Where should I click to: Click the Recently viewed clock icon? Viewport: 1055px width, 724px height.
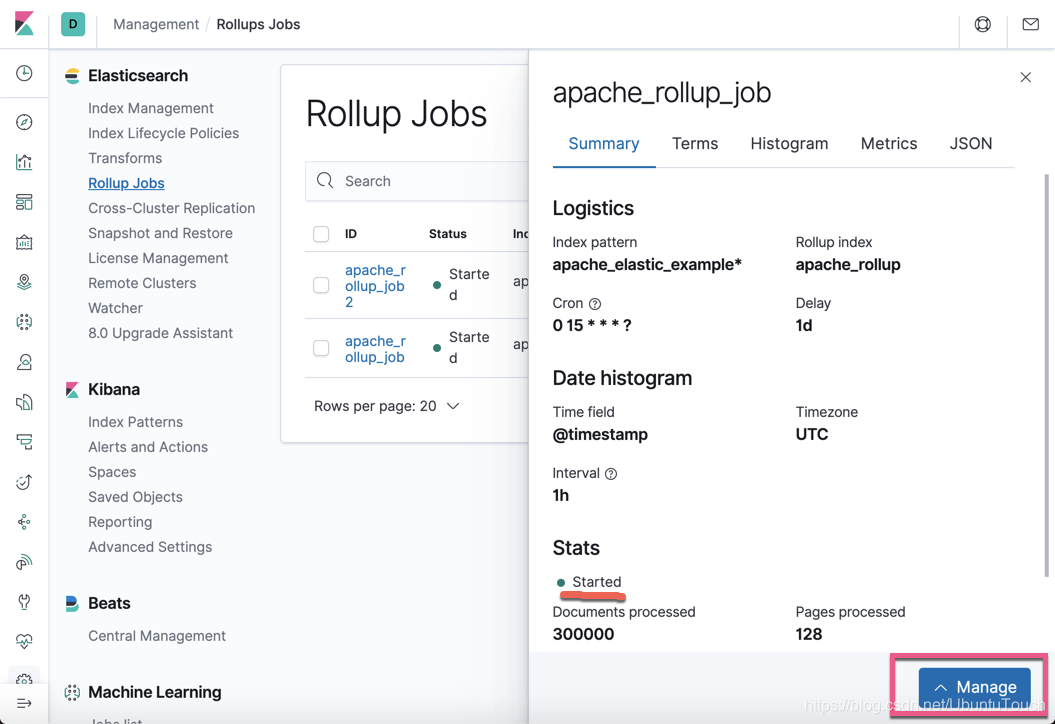tap(24, 74)
